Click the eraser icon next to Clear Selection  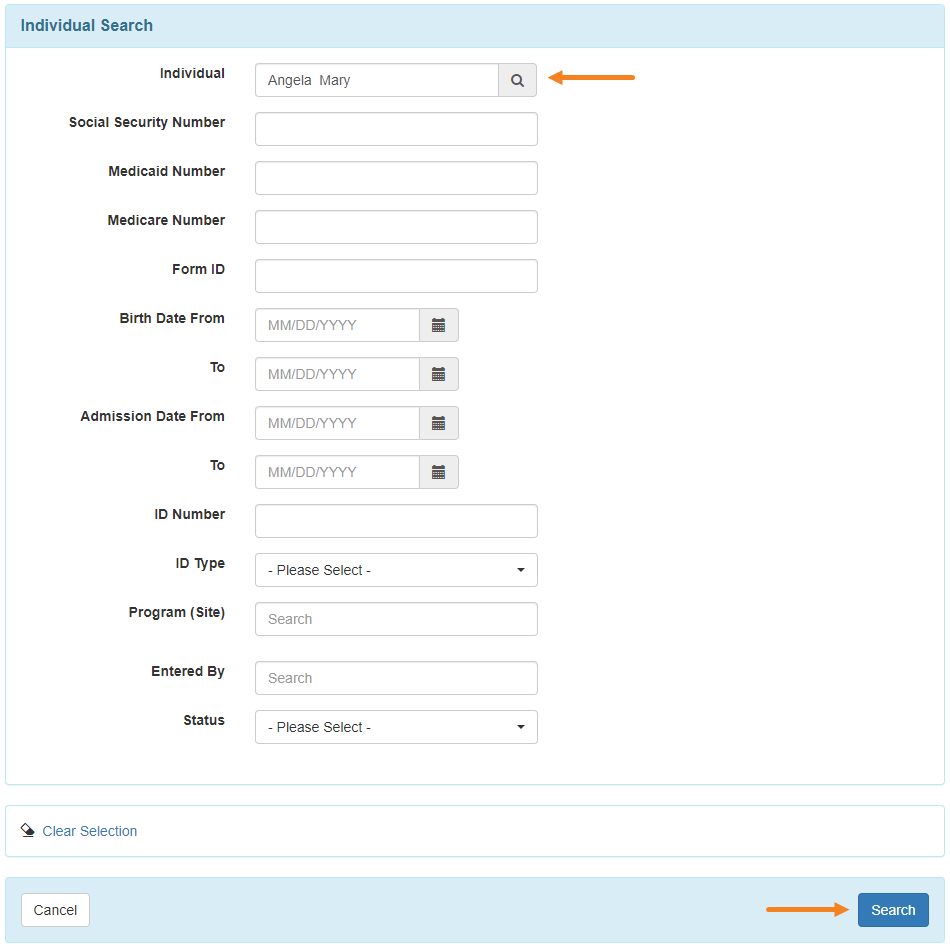click(28, 831)
